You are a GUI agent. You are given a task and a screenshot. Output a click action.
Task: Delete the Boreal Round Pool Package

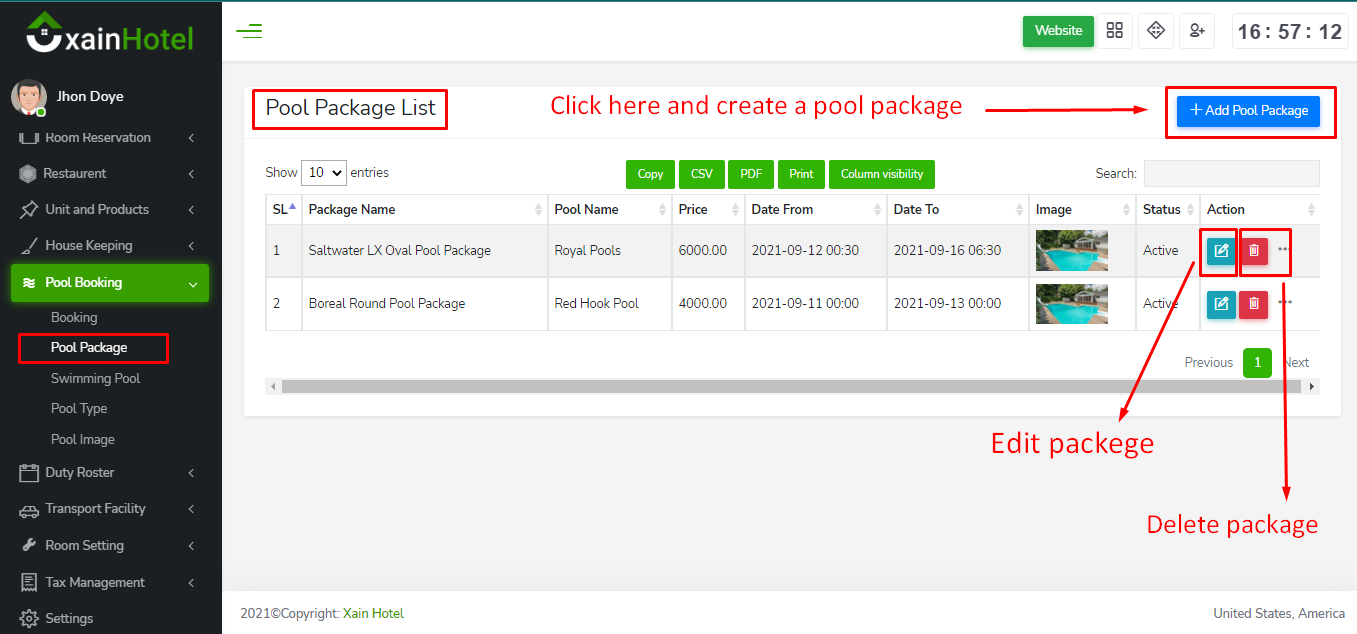point(1254,304)
